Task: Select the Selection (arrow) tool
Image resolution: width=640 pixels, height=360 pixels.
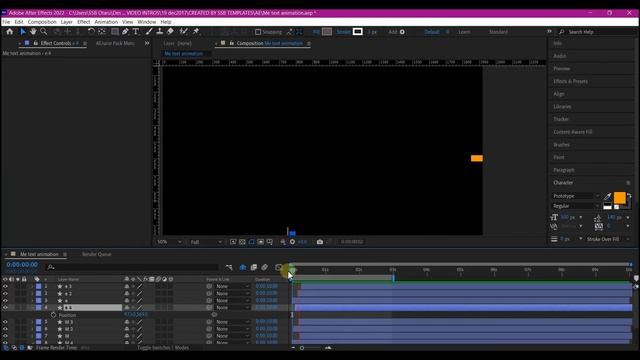Action: (23, 31)
